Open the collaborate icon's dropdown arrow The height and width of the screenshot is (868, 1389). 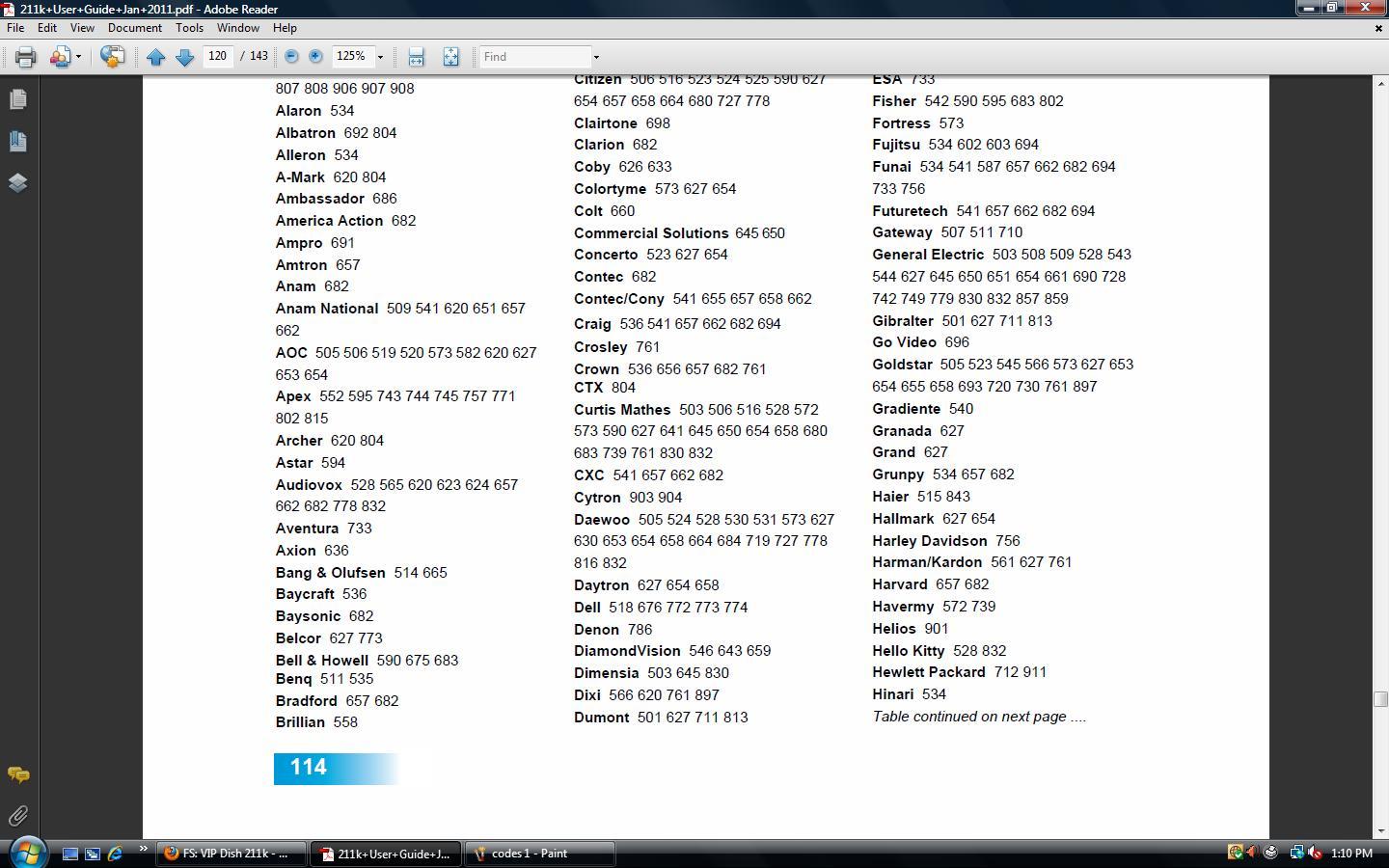point(78,57)
